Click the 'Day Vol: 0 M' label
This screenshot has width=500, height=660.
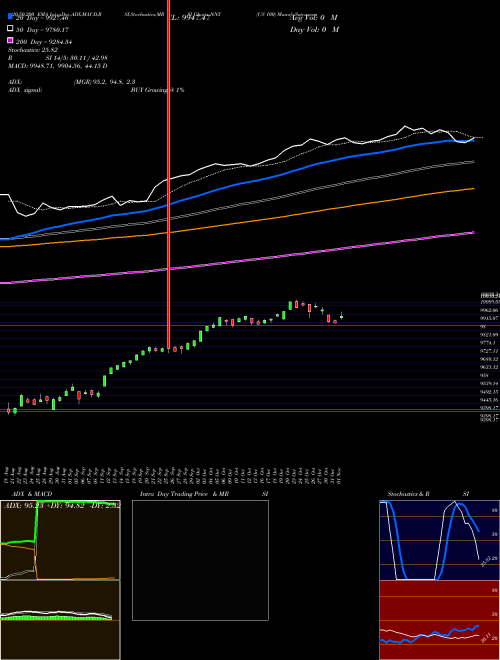coord(314,29)
